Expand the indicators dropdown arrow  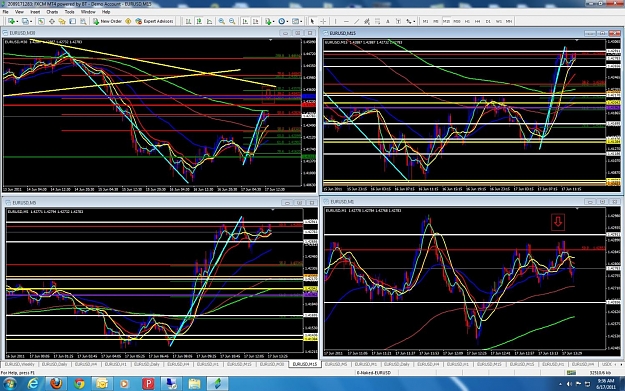pyautogui.click(x=274, y=22)
